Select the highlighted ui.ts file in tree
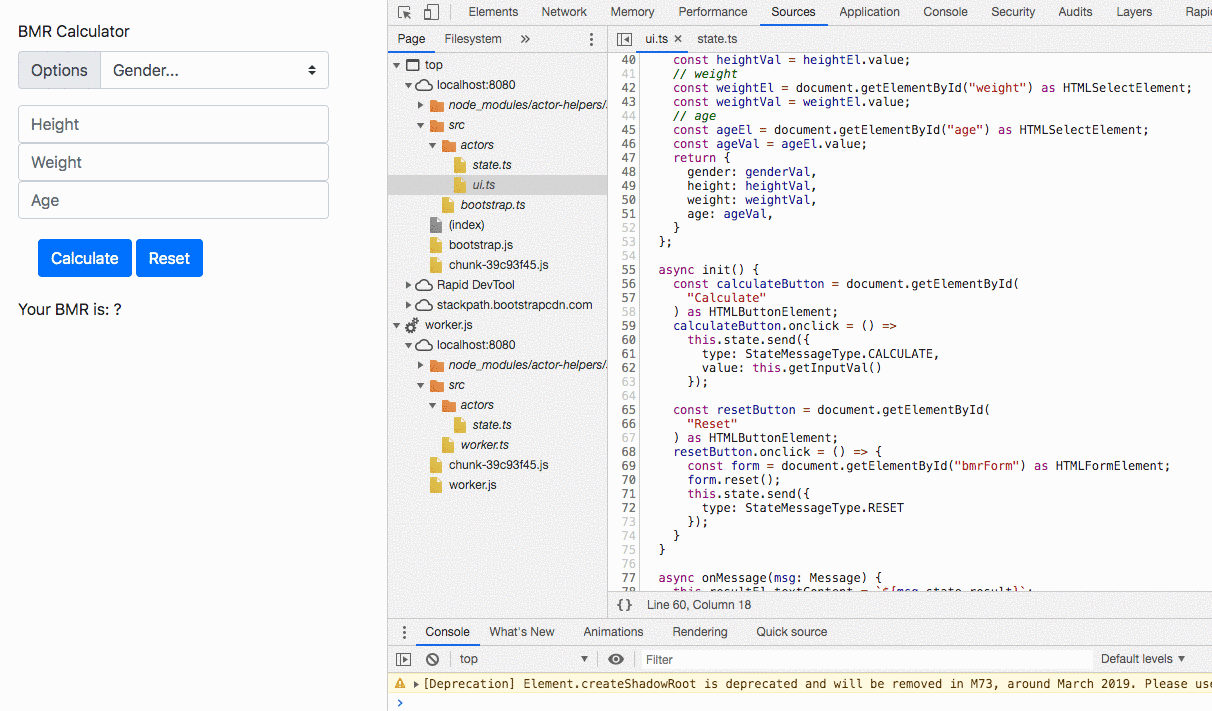 [497, 185]
